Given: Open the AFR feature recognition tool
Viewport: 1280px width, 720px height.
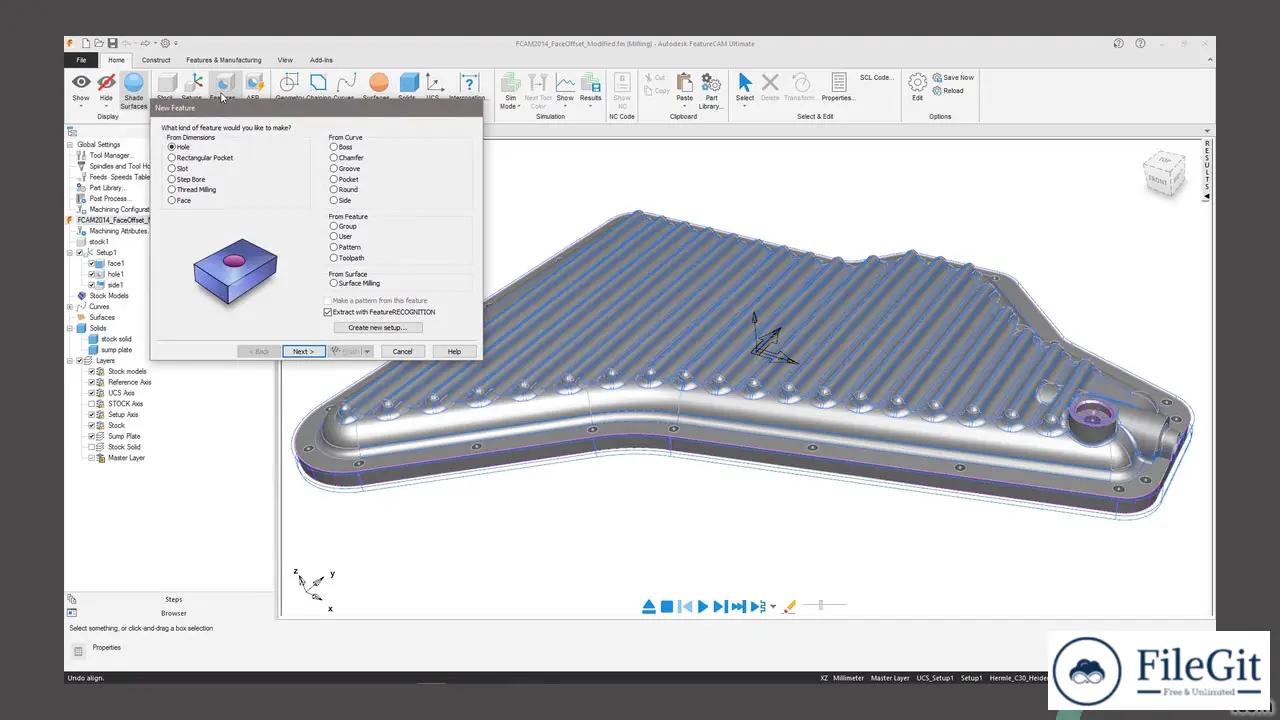Looking at the screenshot, I should pyautogui.click(x=253, y=83).
